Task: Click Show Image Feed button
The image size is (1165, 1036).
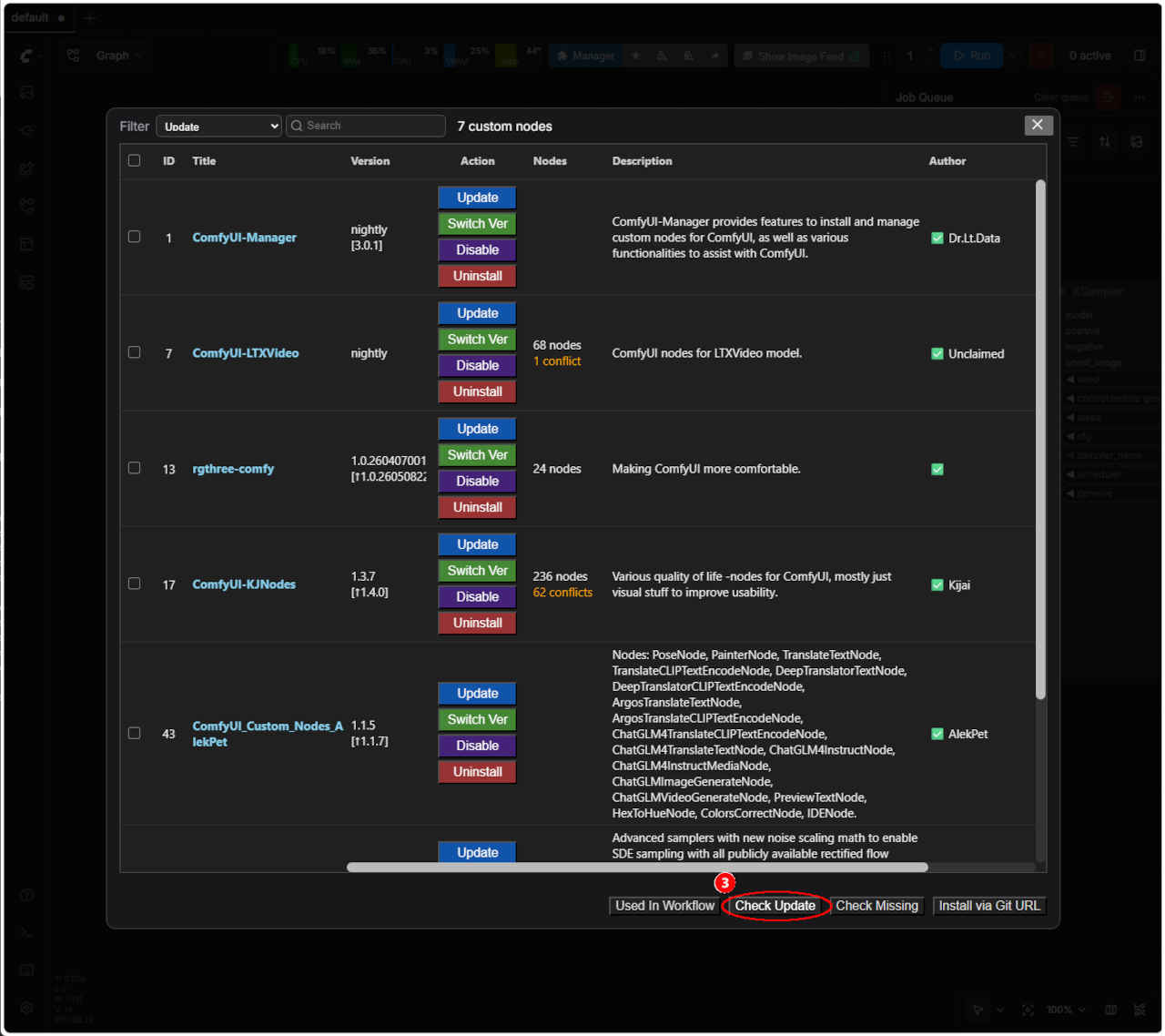Action: [801, 56]
